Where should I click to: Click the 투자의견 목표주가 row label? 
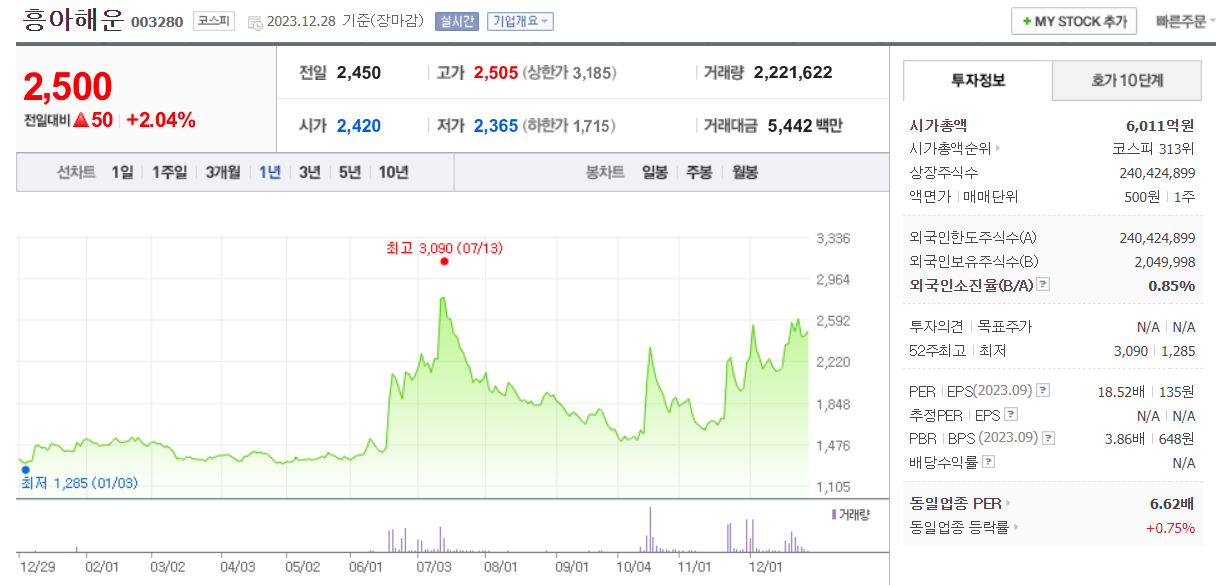click(970, 326)
